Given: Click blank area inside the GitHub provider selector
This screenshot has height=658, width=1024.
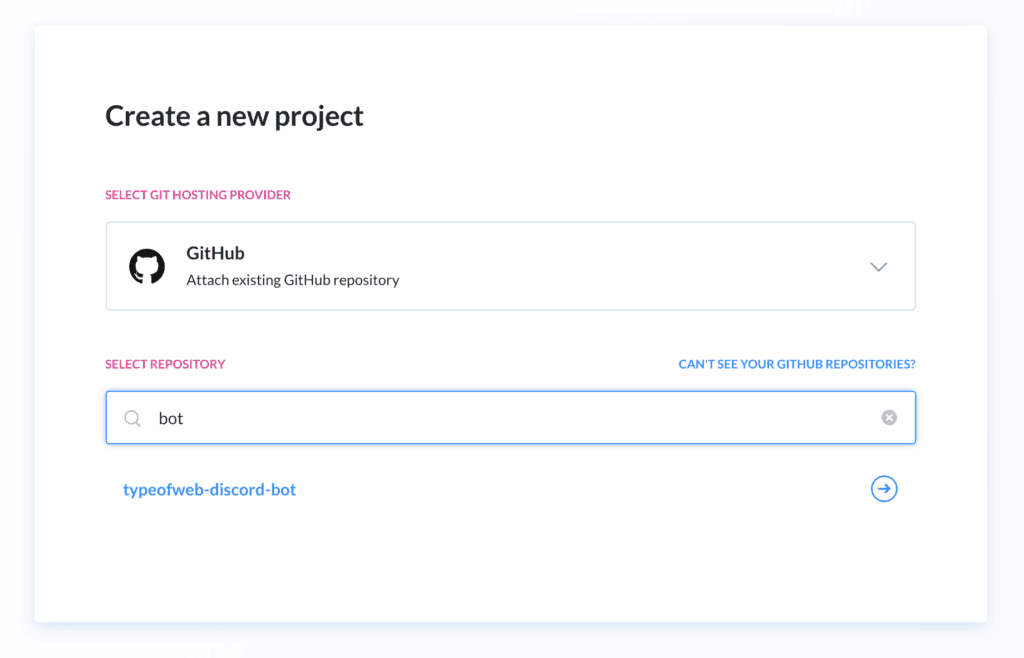Looking at the screenshot, I should pos(620,266).
